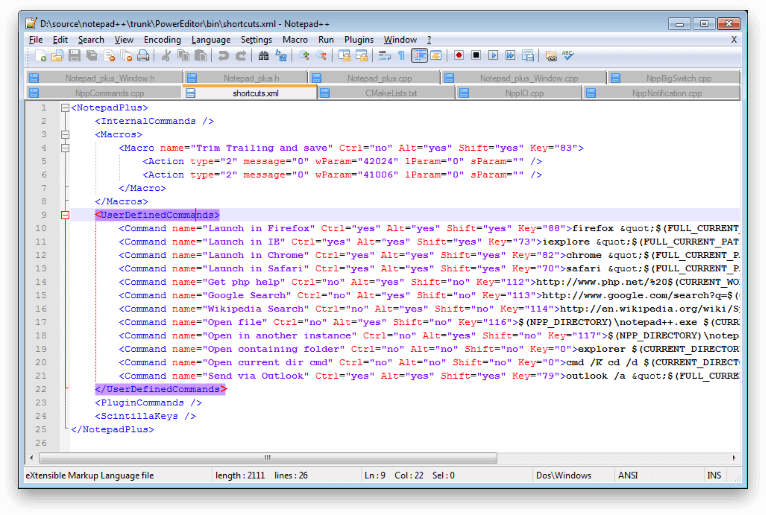
Task: Open the Encoding menu
Action: tap(162, 40)
